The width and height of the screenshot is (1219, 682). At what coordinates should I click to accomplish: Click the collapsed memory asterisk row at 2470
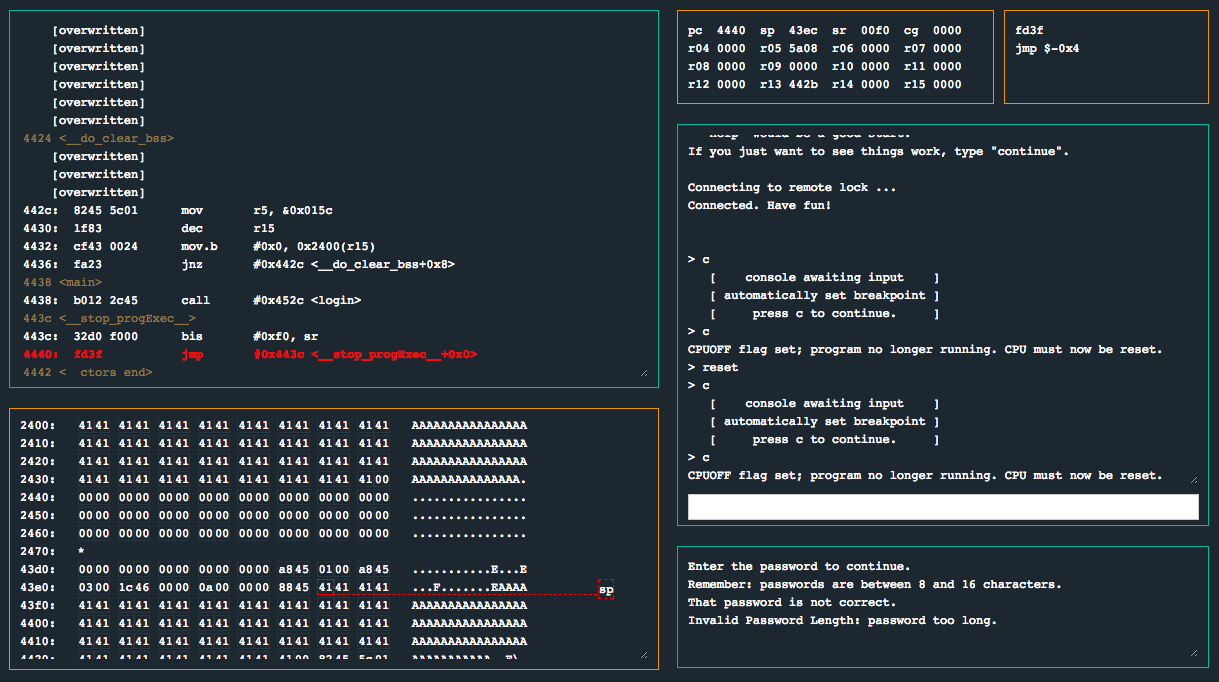[81, 551]
